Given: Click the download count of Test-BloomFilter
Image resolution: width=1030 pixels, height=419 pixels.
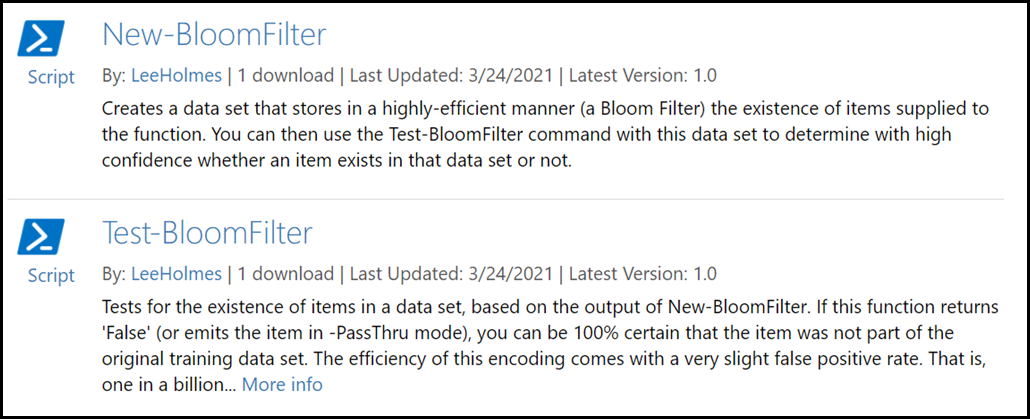Looking at the screenshot, I should pyautogui.click(x=286, y=274).
